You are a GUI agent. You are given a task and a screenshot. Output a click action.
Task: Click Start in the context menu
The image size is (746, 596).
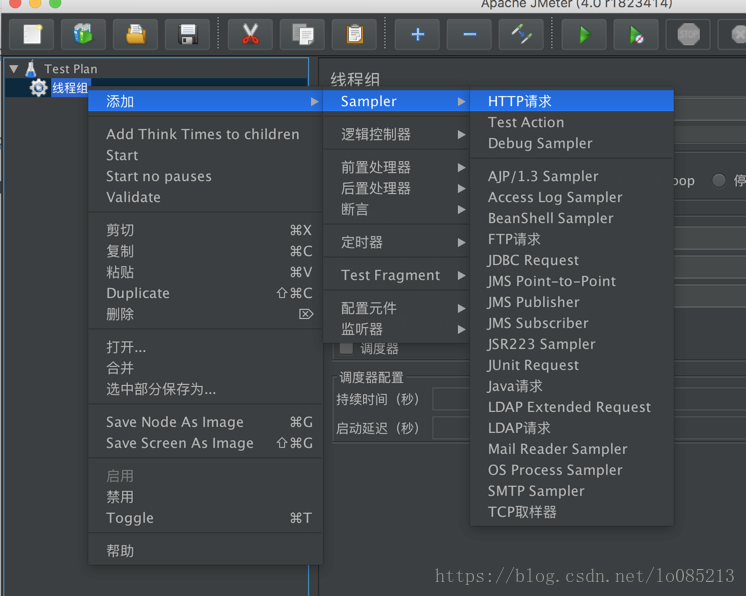click(x=206, y=155)
